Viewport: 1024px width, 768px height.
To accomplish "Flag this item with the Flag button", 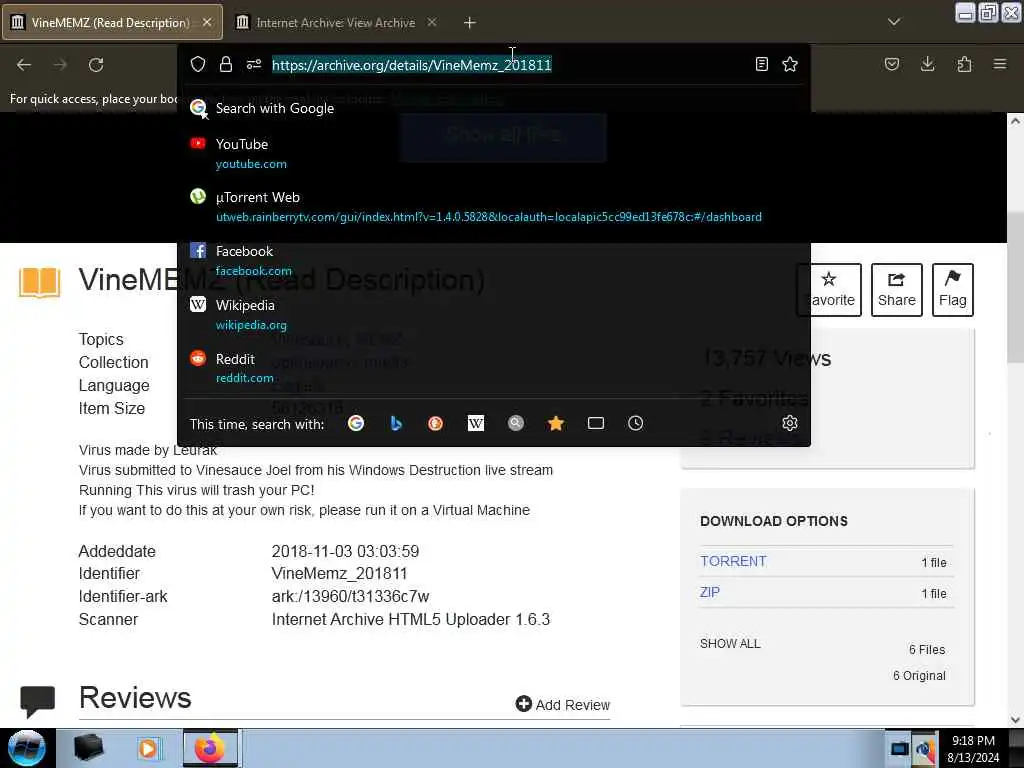I will coord(952,289).
